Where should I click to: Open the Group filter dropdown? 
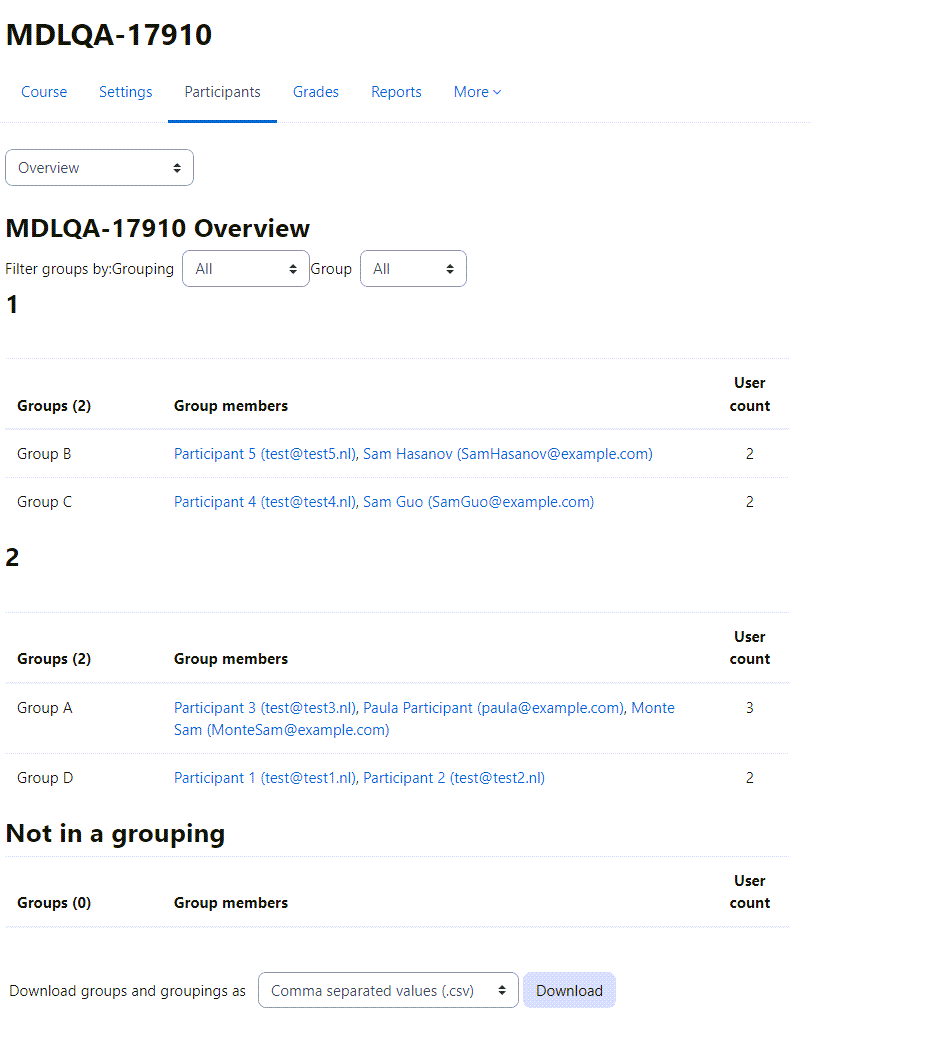[413, 269]
